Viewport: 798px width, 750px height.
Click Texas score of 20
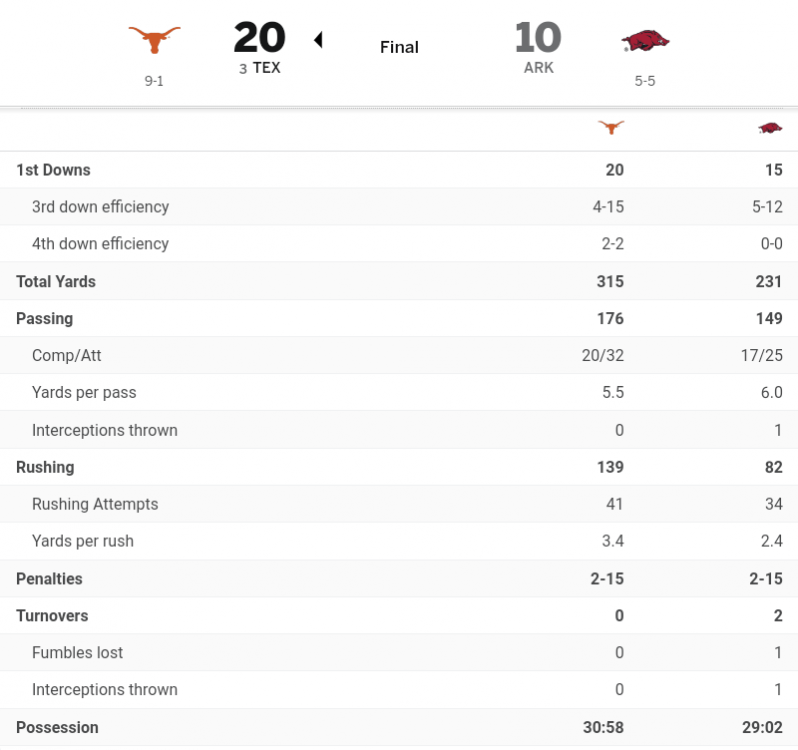(259, 38)
